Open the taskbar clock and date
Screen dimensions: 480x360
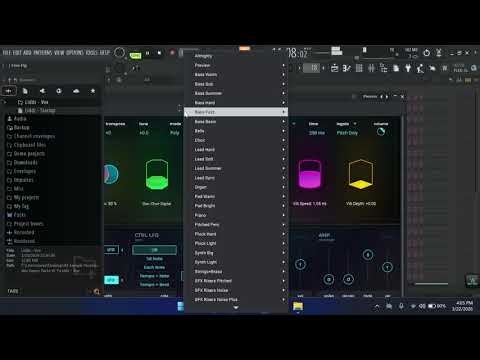(x=463, y=306)
